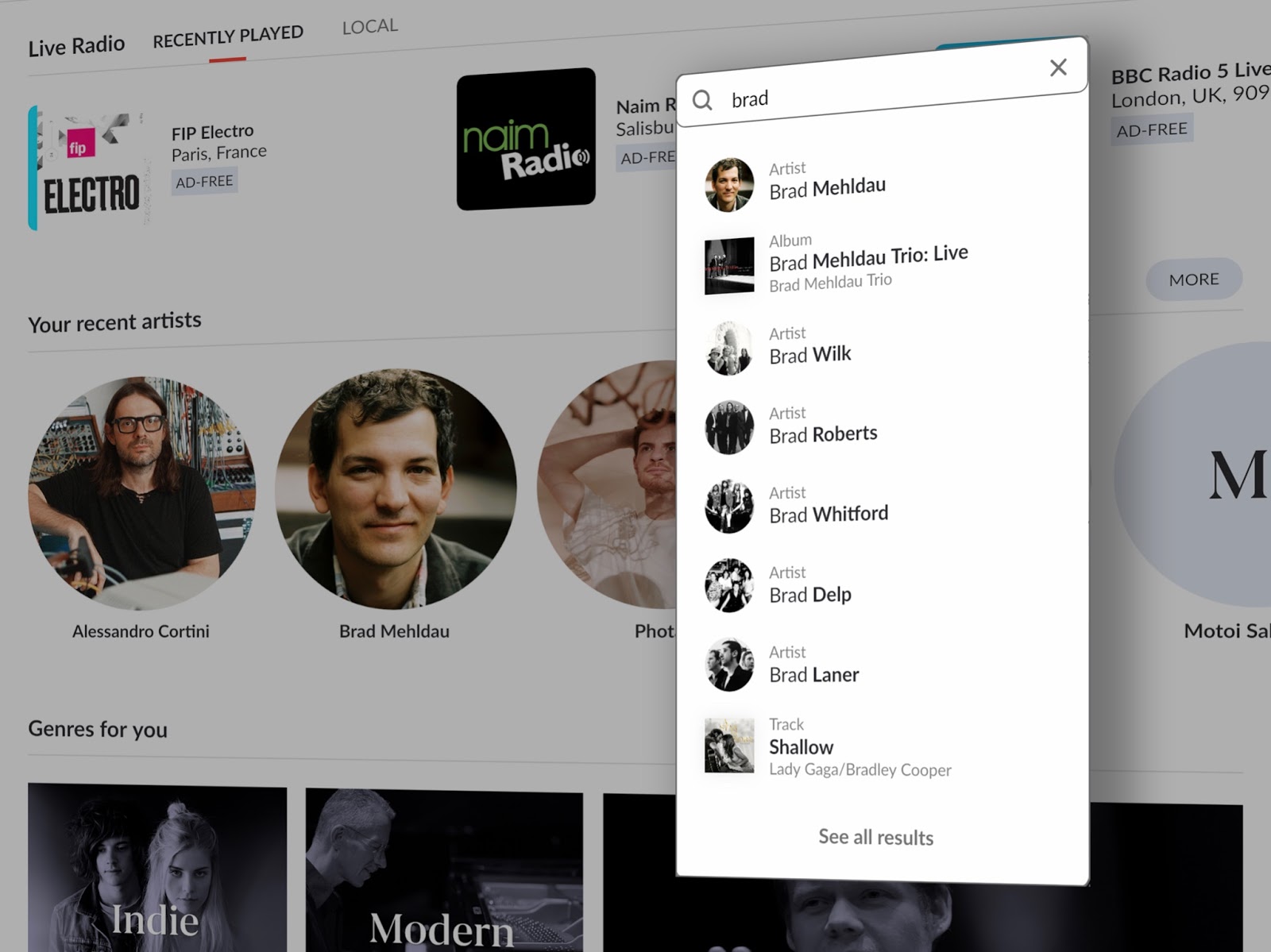Click the MORE button
The image size is (1271, 952).
1193,279
